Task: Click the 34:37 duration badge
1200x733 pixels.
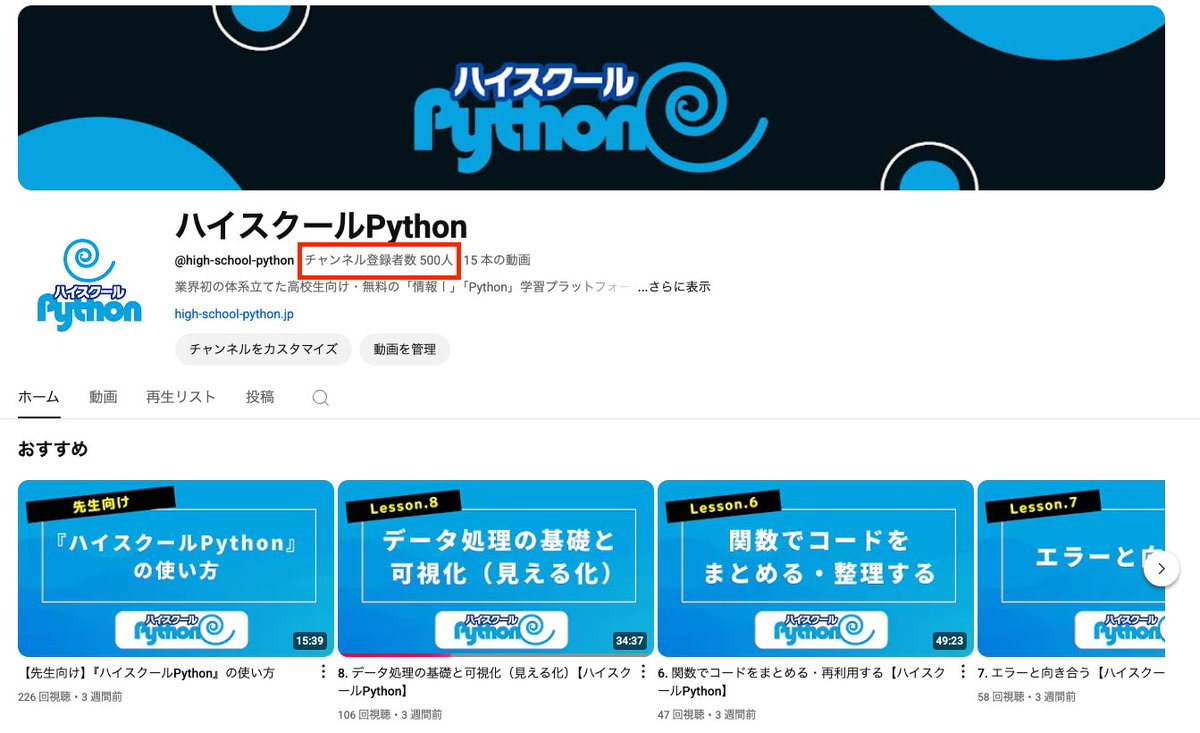Action: tap(629, 641)
